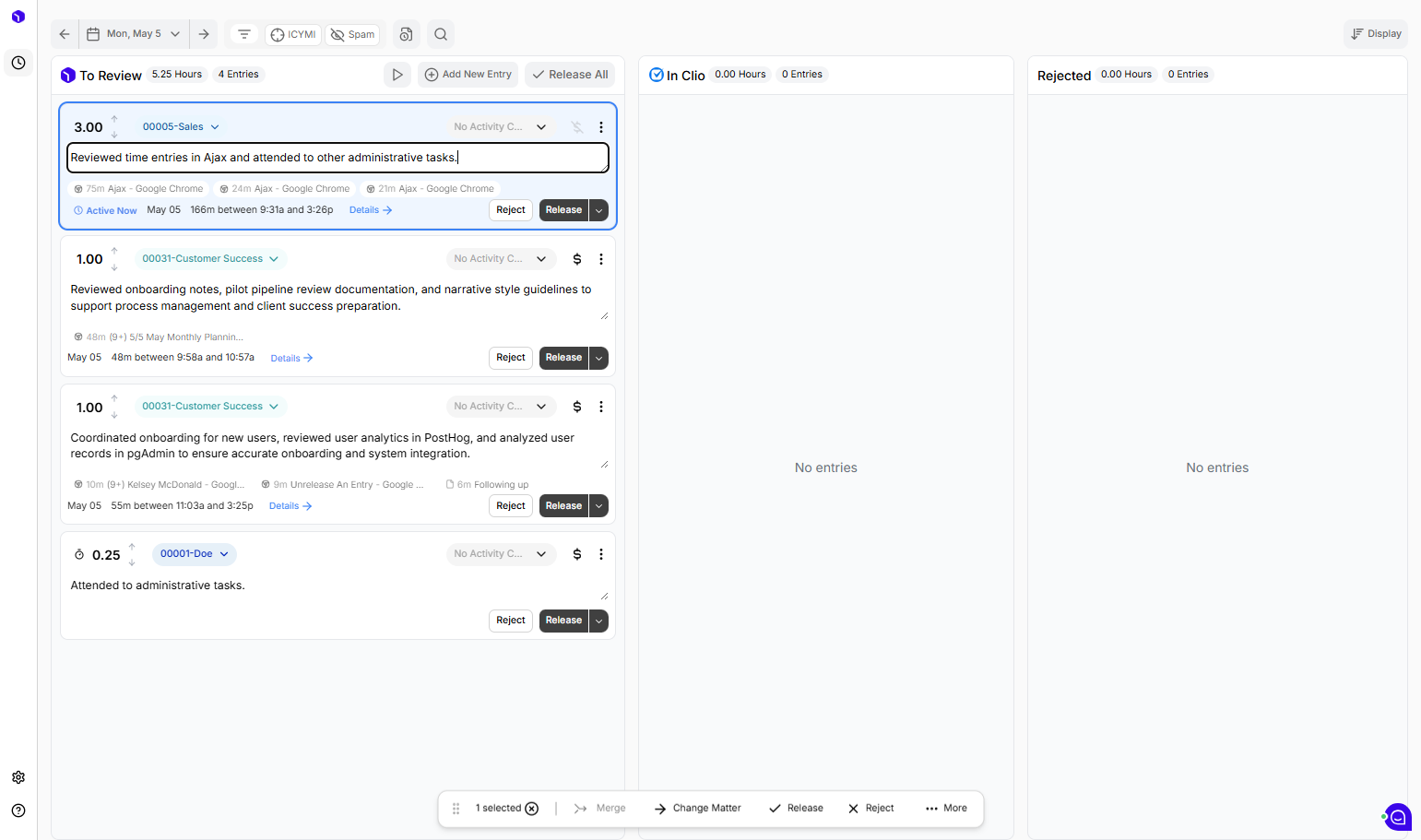
Task: Open Details link for 55m entry
Action: pos(290,506)
